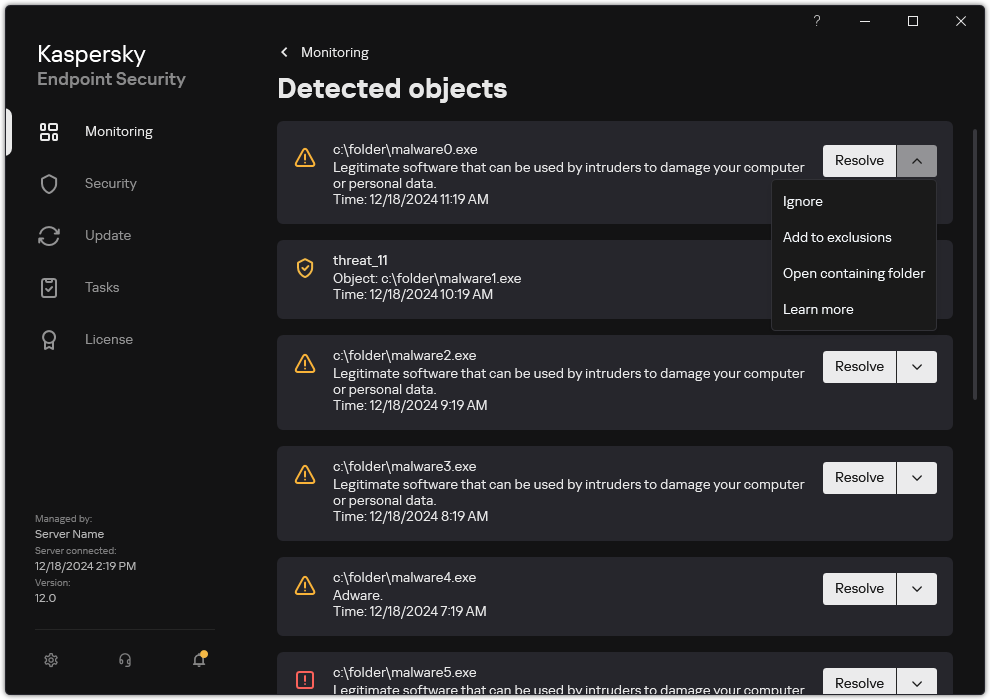Expand the Resolve dropdown for malware3.exe
990x700 pixels.
[x=917, y=477]
